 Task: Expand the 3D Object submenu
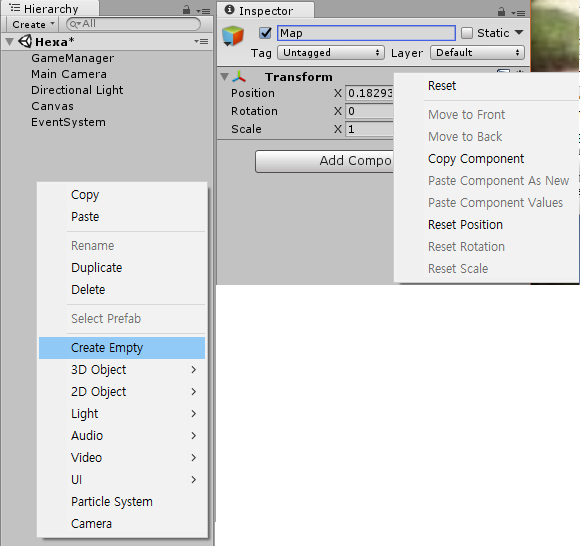coord(122,370)
